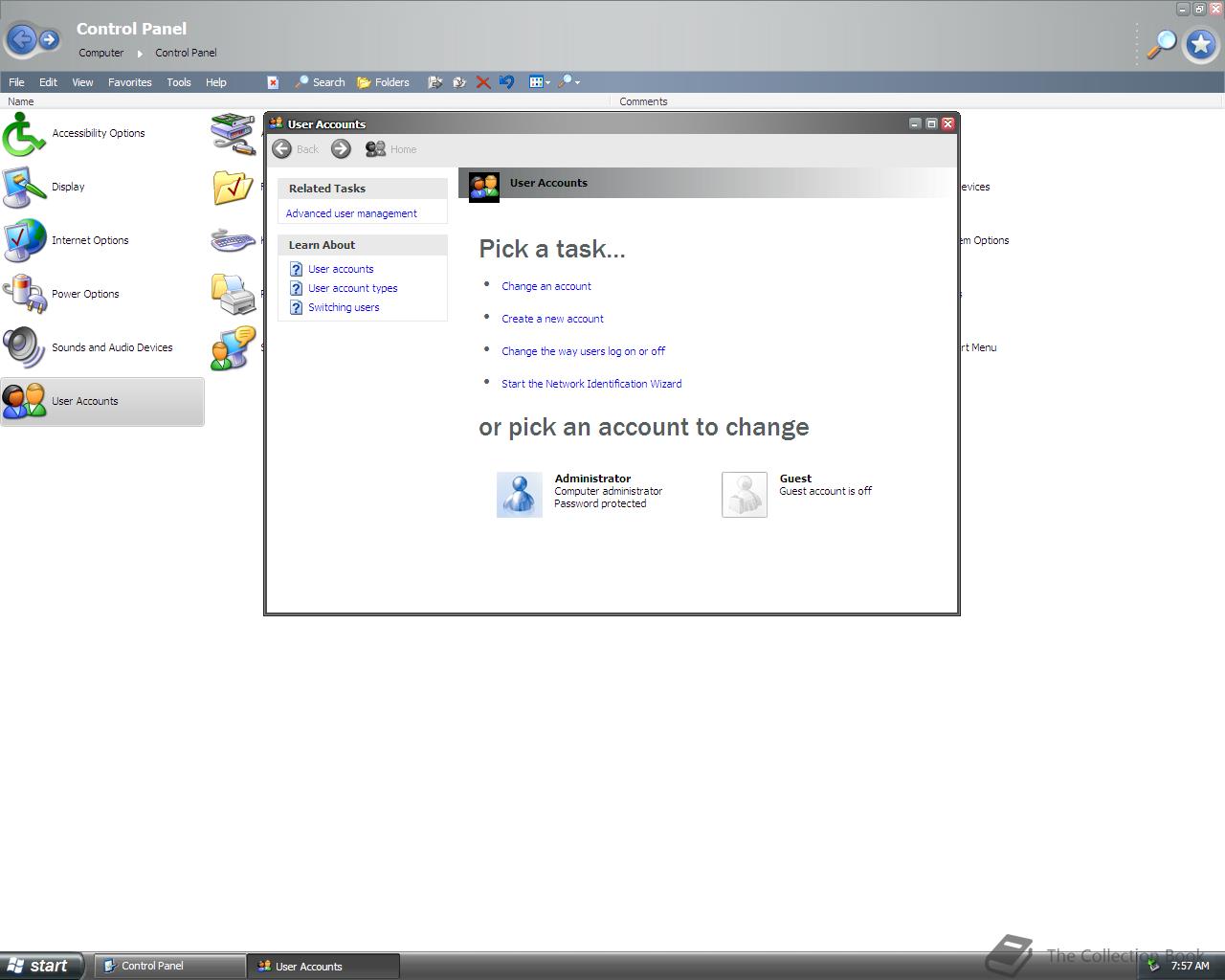
Task: Click the Copy To toolbar icon
Action: coord(459,82)
